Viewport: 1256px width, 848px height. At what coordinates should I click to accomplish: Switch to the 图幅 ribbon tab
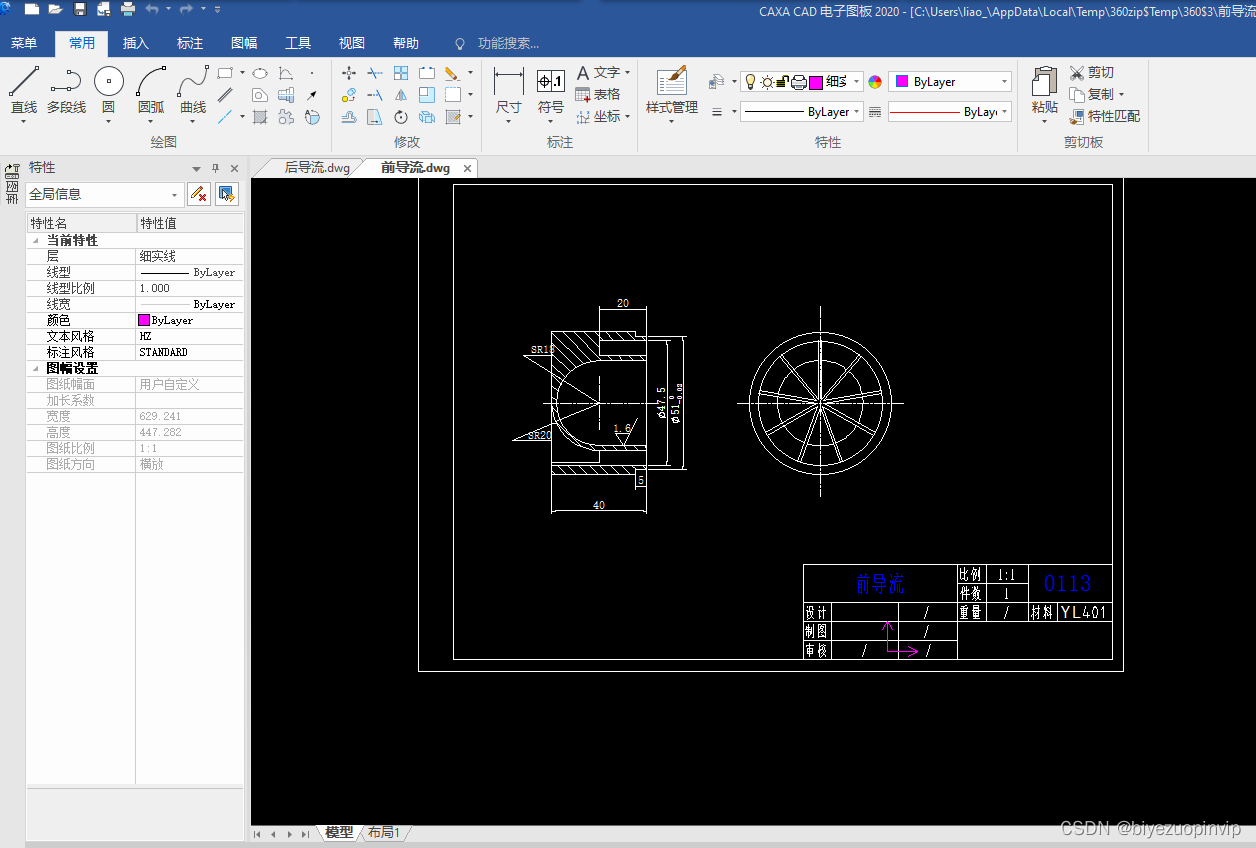click(x=244, y=43)
